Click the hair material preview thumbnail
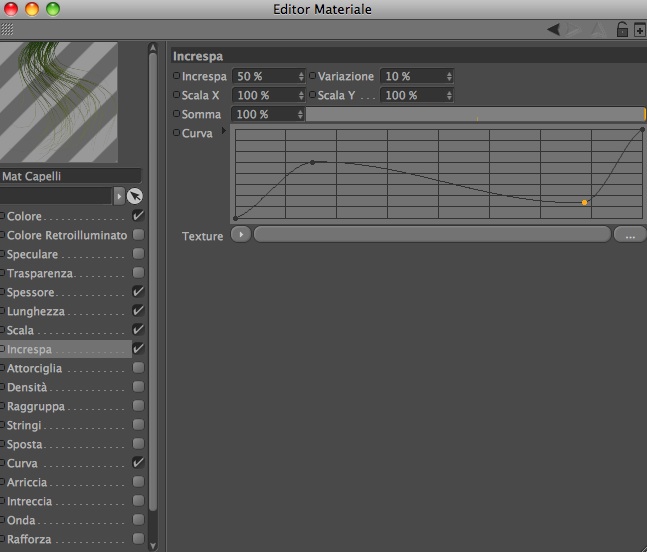 pos(59,102)
